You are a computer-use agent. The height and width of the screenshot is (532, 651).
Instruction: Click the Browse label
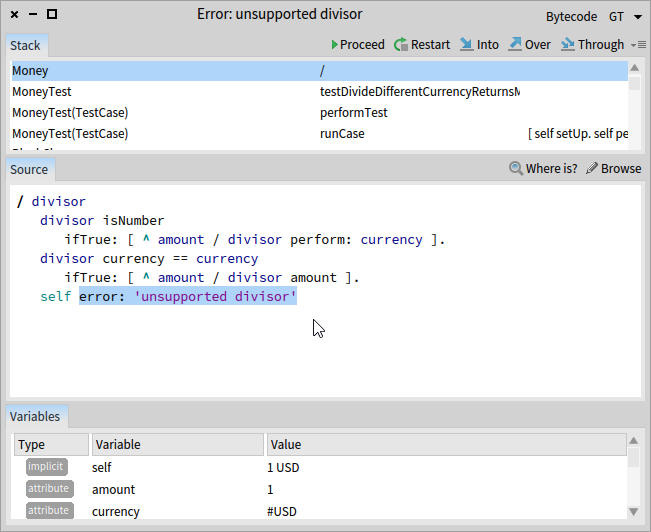621,168
